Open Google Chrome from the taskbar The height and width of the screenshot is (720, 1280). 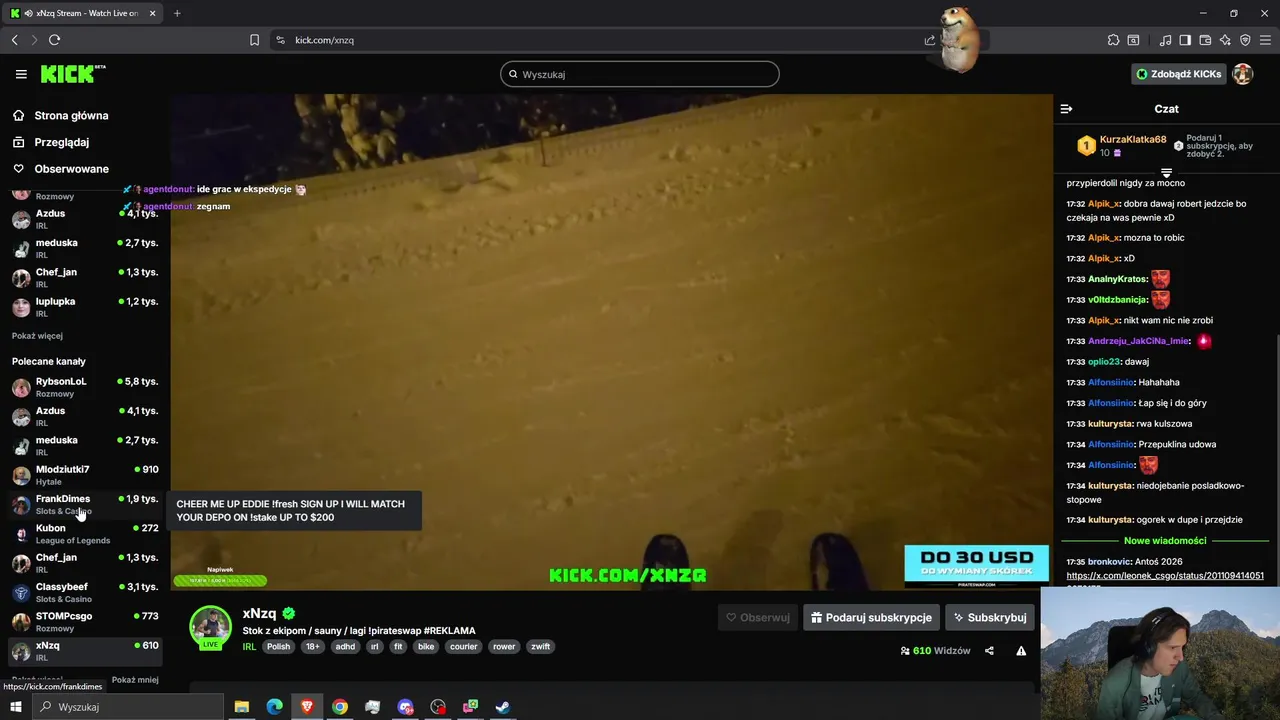click(340, 707)
